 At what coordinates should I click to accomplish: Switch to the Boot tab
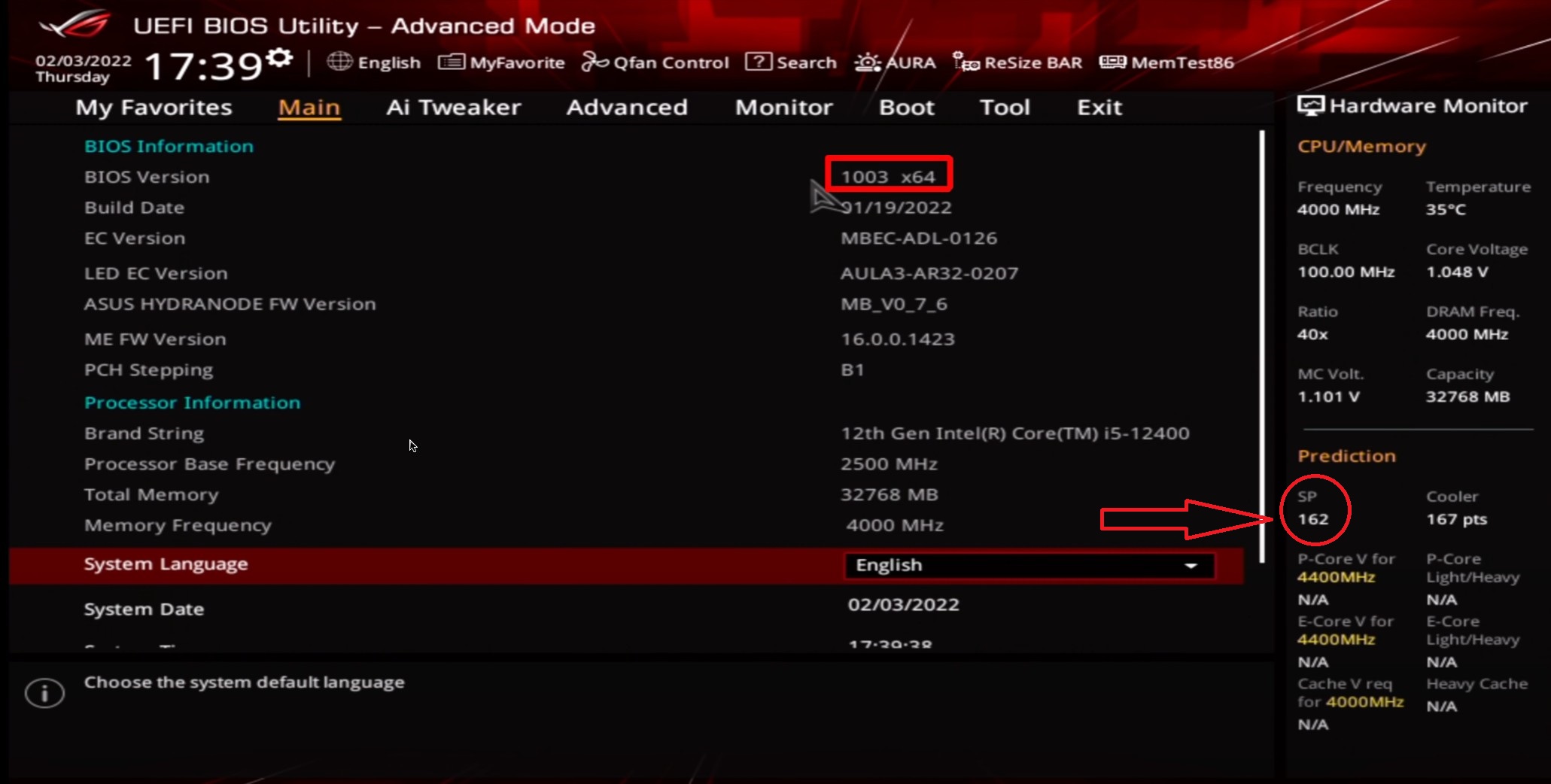click(x=907, y=108)
